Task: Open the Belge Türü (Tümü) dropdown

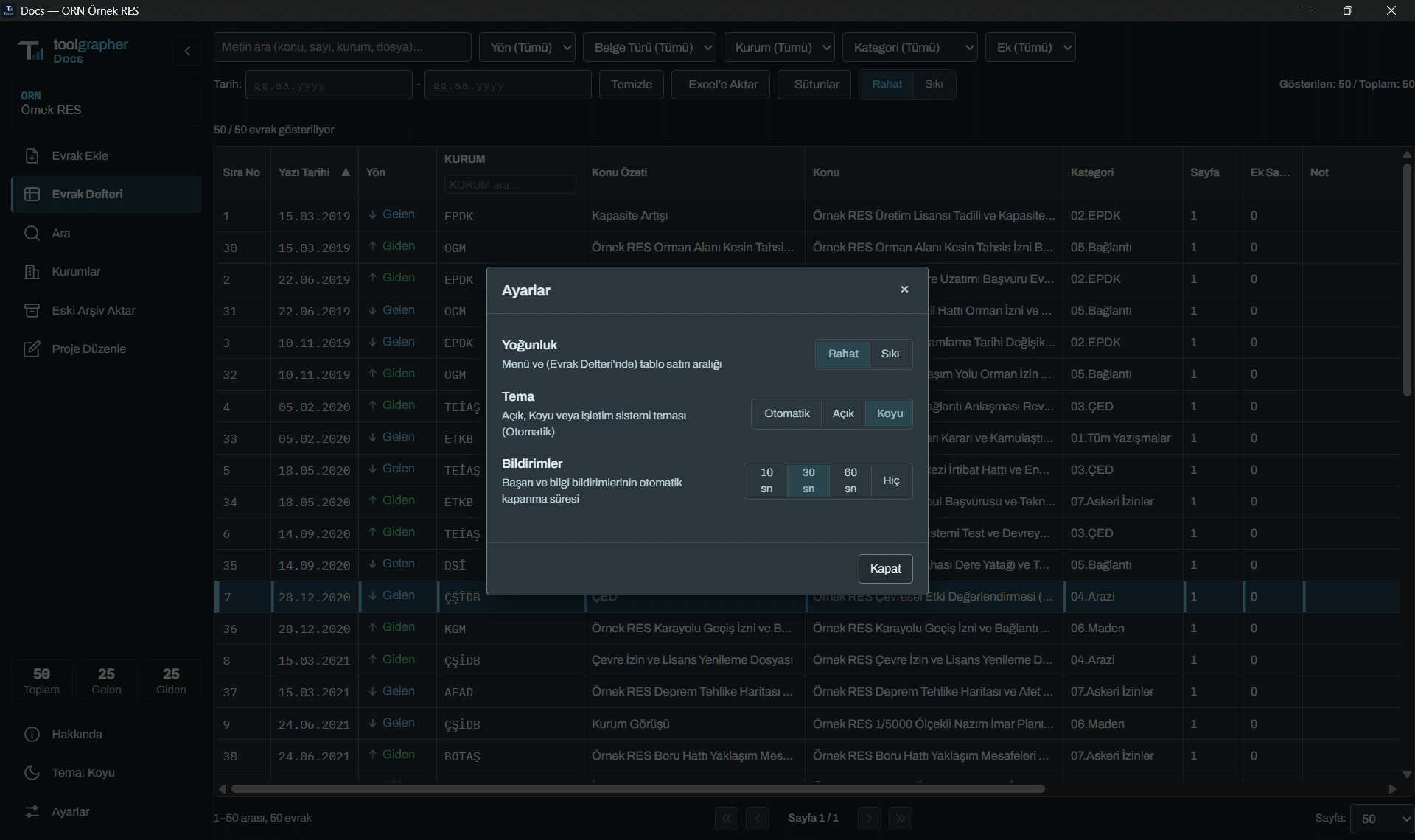Action: coord(649,47)
